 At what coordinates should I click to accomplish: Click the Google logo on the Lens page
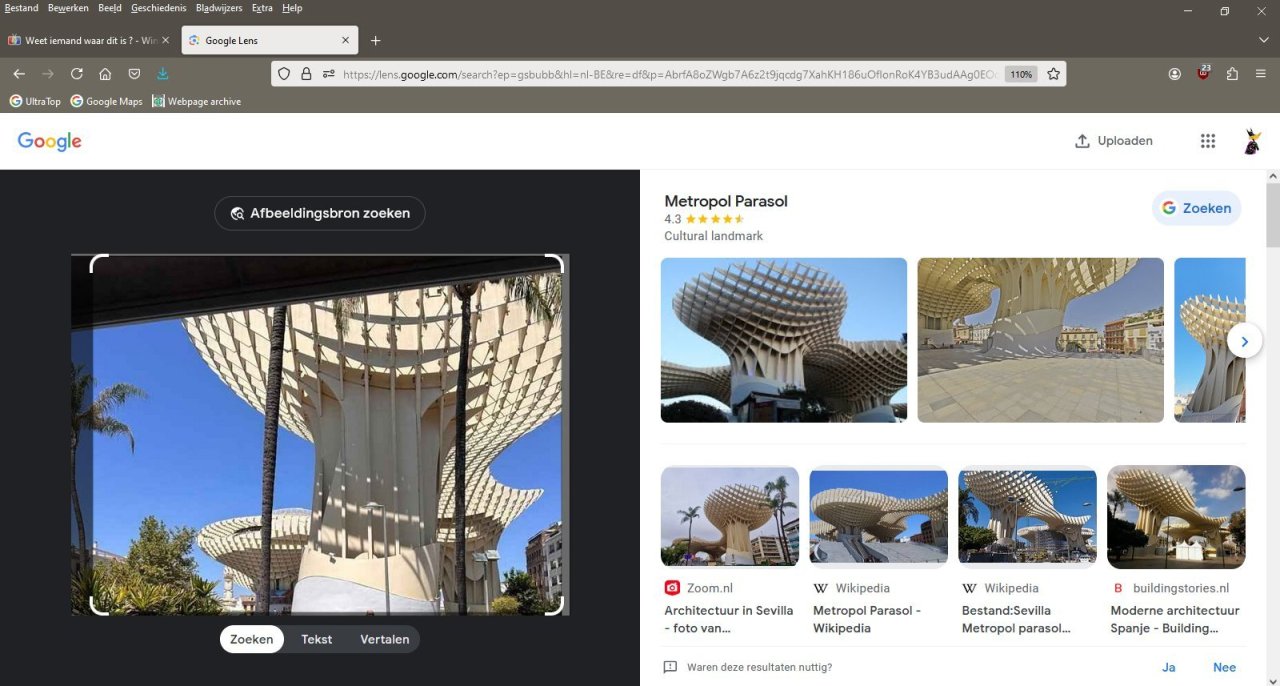pyautogui.click(x=49, y=140)
